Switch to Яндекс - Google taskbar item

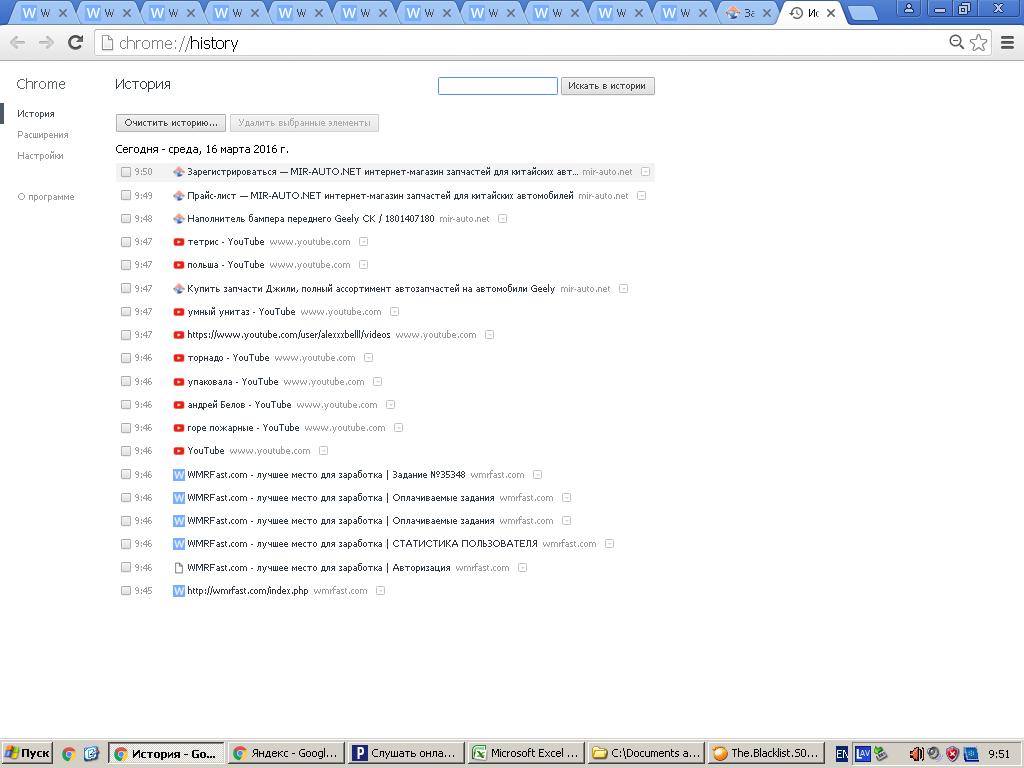(x=285, y=754)
